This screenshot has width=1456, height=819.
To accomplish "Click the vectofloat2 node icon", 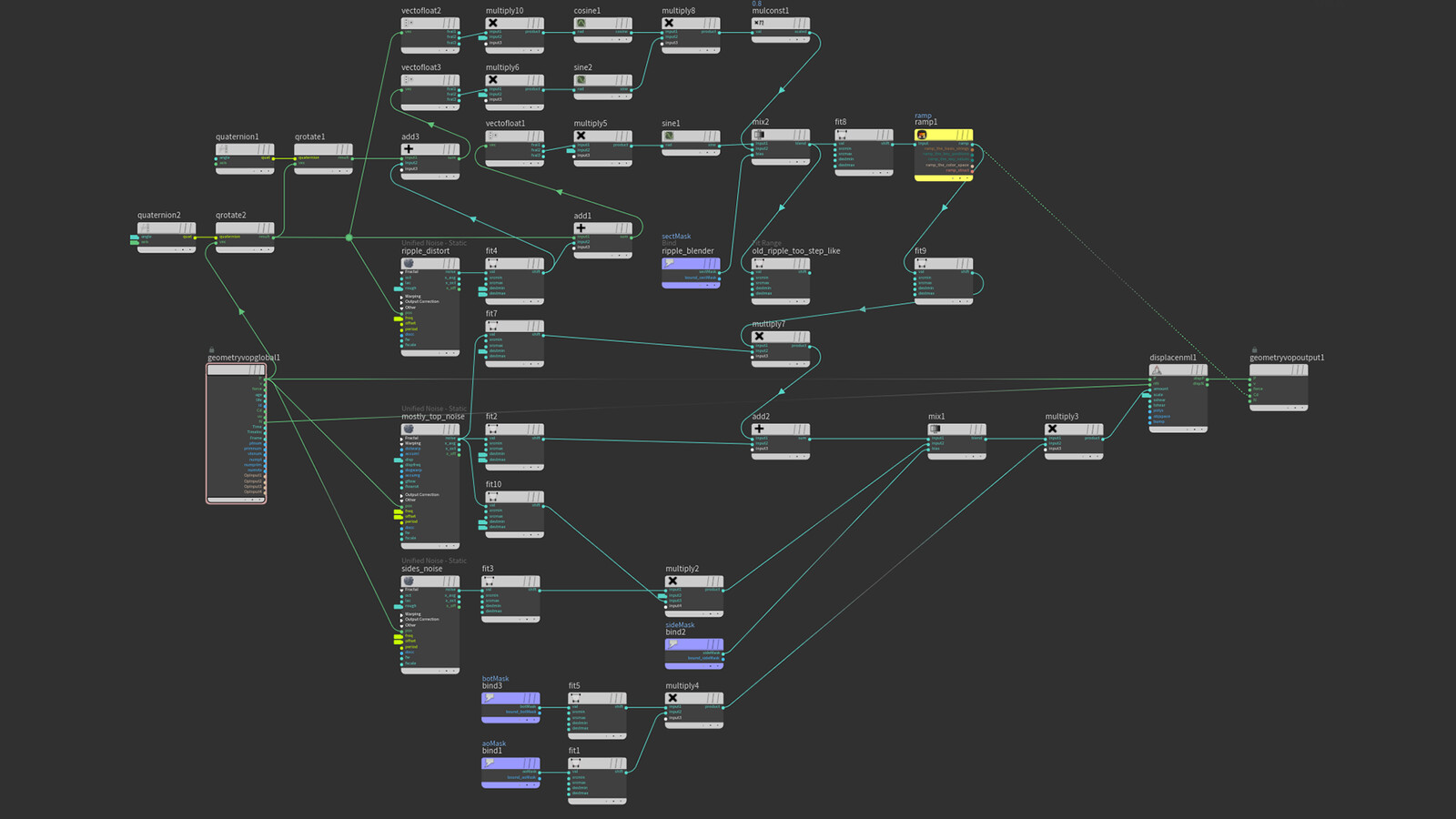I will [x=408, y=23].
